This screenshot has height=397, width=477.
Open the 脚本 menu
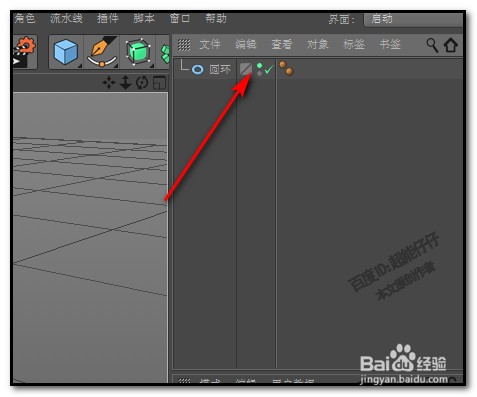[144, 18]
